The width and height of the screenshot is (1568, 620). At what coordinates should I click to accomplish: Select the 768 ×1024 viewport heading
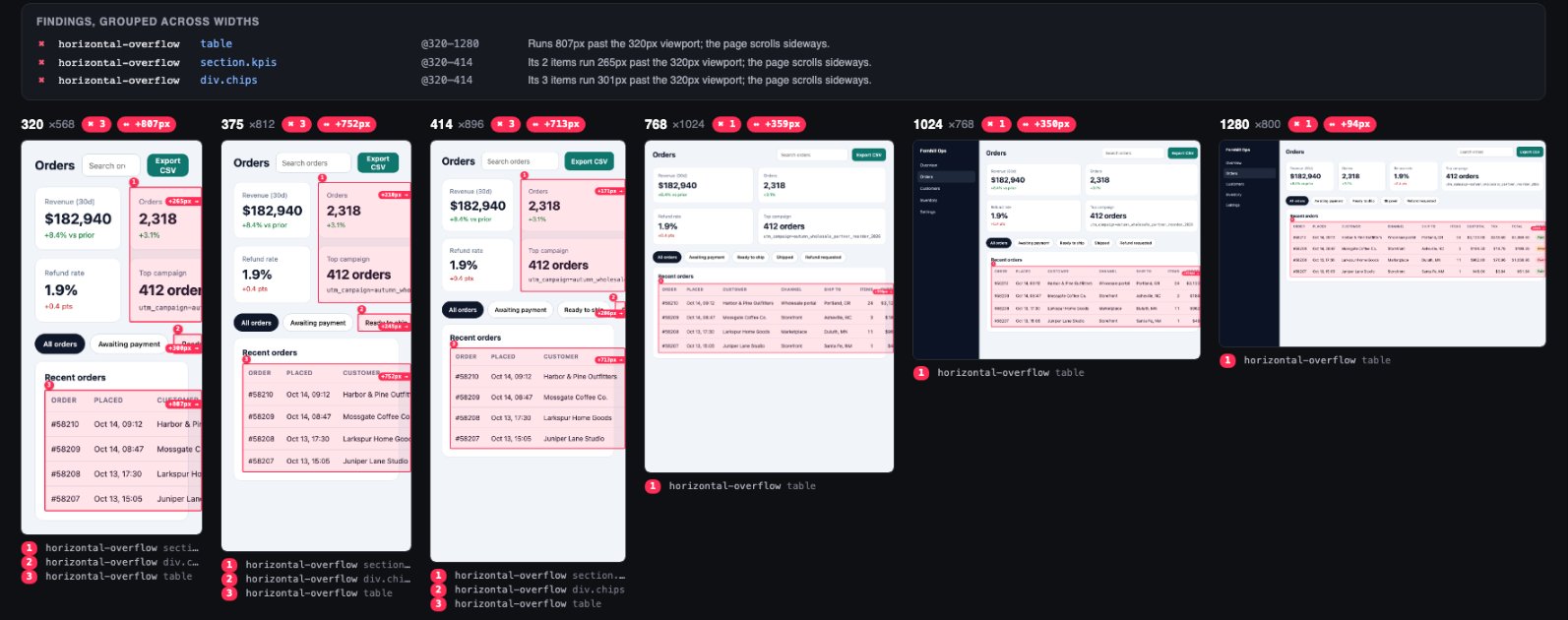click(674, 124)
